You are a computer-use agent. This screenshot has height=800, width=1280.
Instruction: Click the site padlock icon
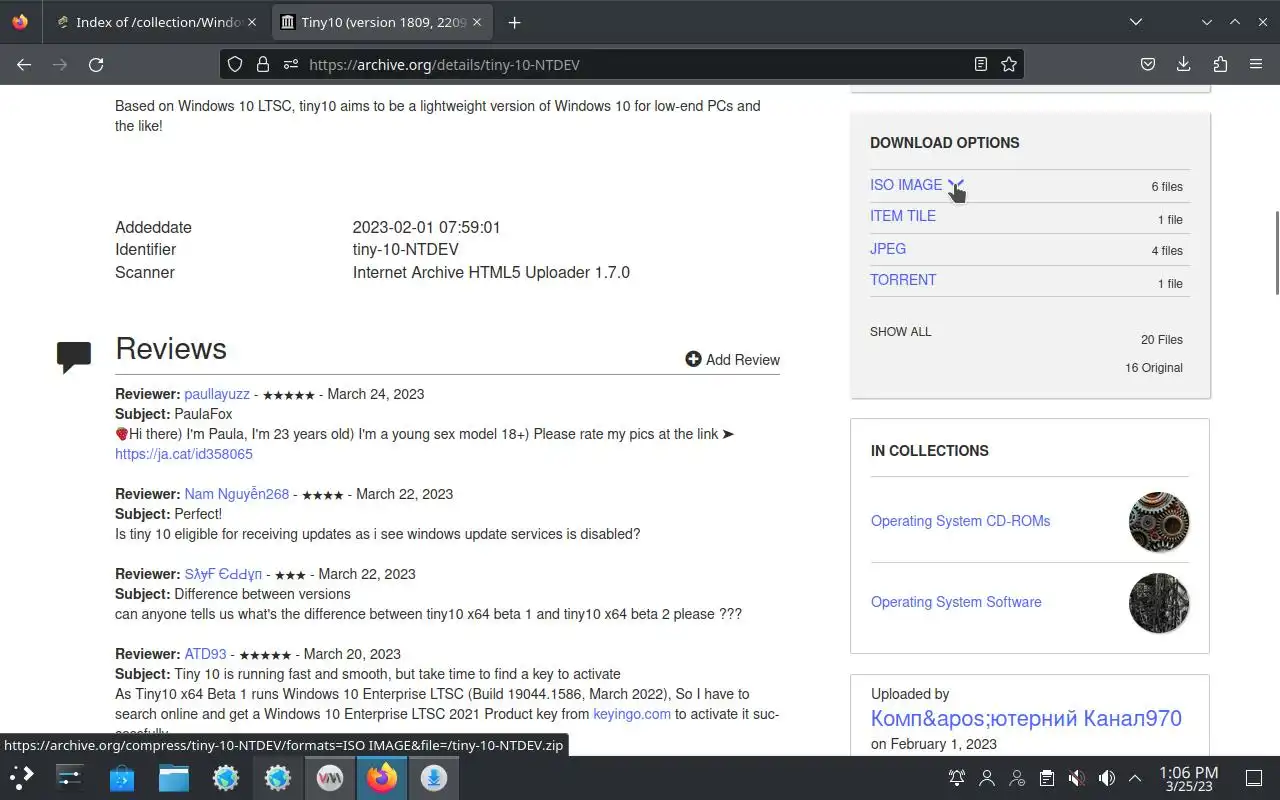coord(263,64)
